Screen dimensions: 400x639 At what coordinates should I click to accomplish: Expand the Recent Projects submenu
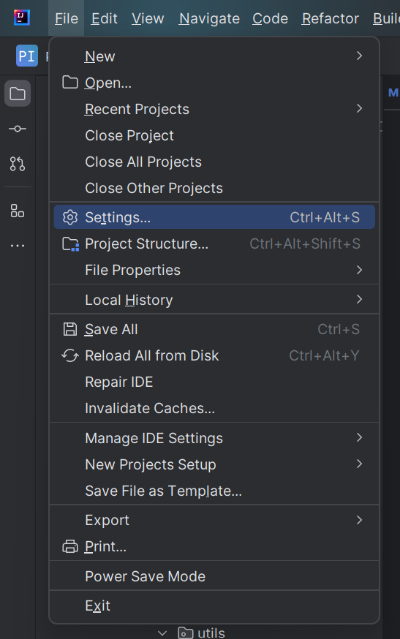(214, 109)
